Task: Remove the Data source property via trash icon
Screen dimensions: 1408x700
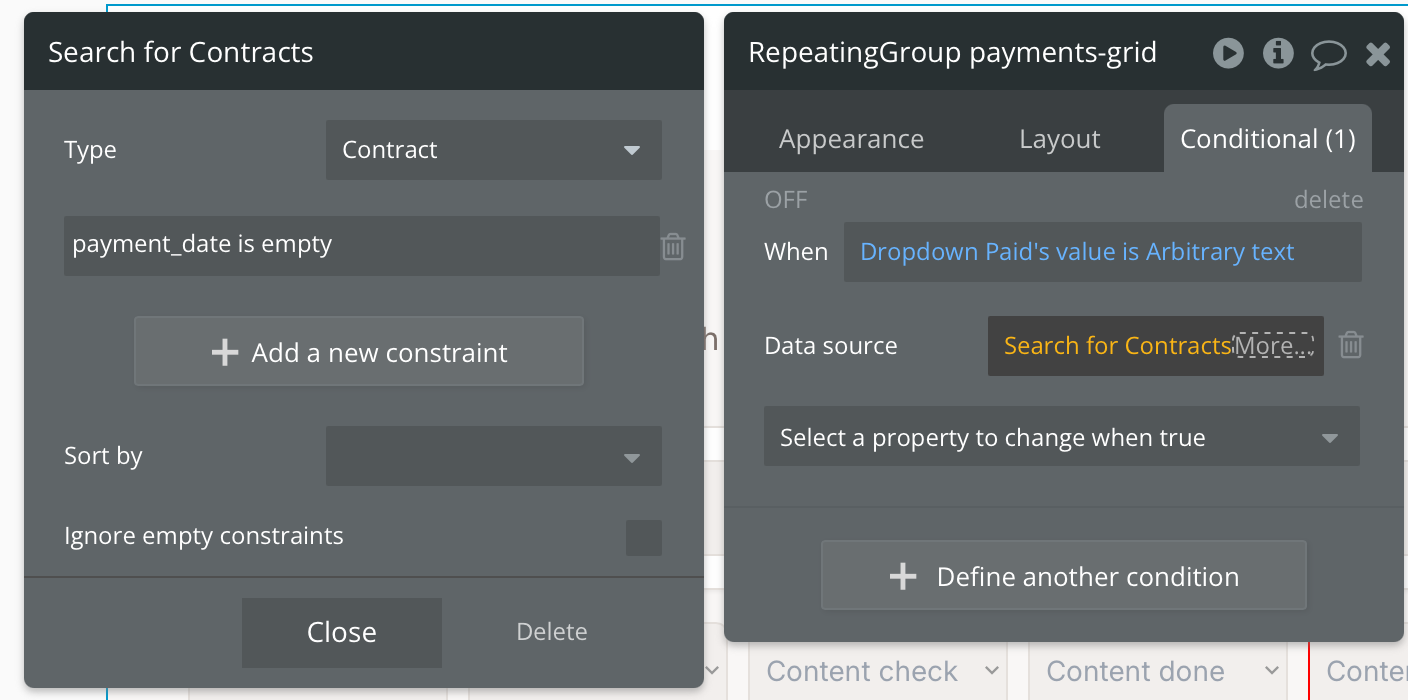Action: 1350,345
